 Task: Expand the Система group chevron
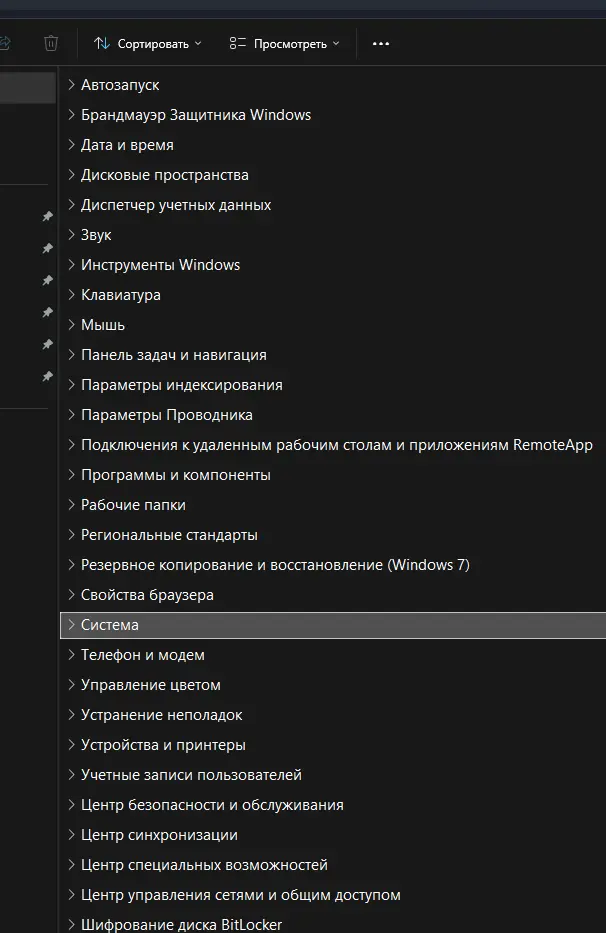coord(71,625)
